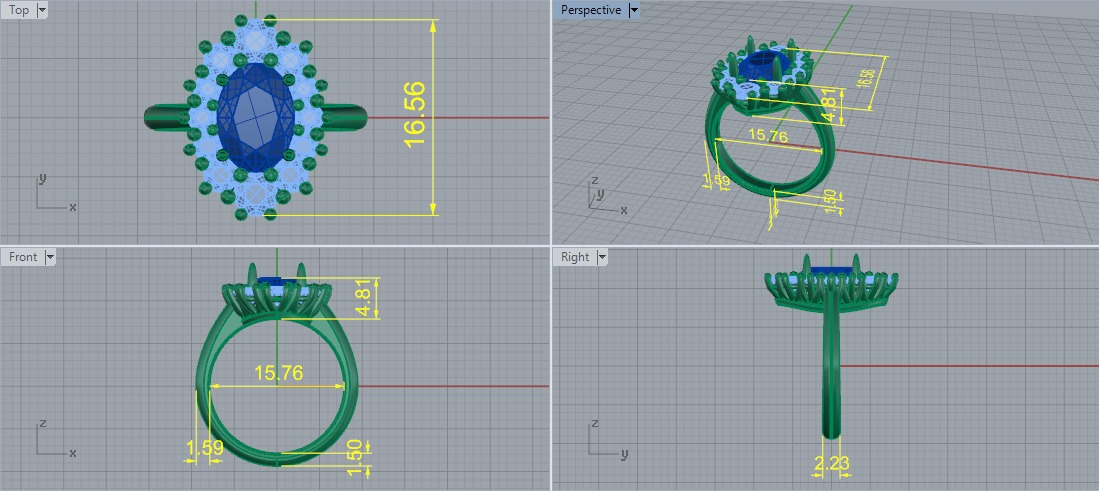Screen dimensions: 1099x491
Task: Open the Perspective viewport dropdown menu arrow
Action: click(x=634, y=10)
